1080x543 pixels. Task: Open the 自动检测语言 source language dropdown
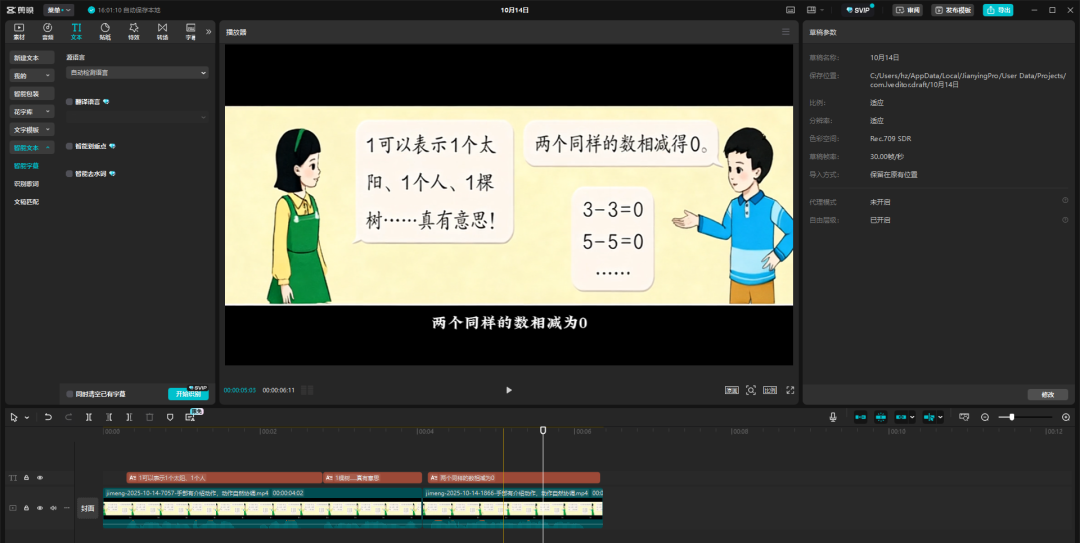[x=137, y=72]
